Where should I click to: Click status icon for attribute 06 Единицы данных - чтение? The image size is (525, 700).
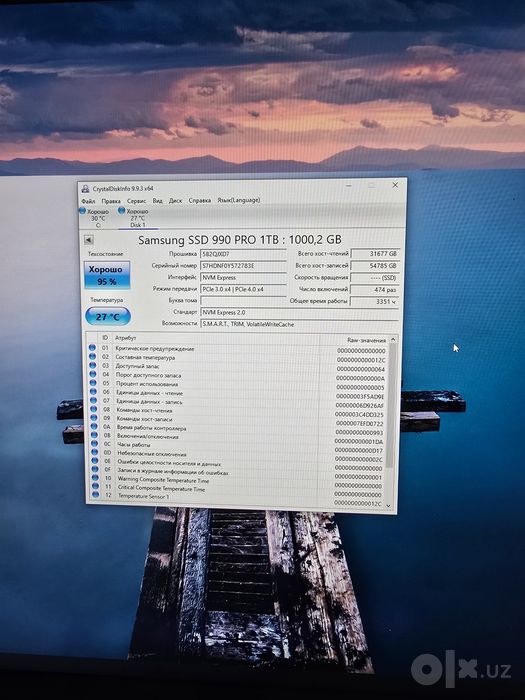(93, 392)
